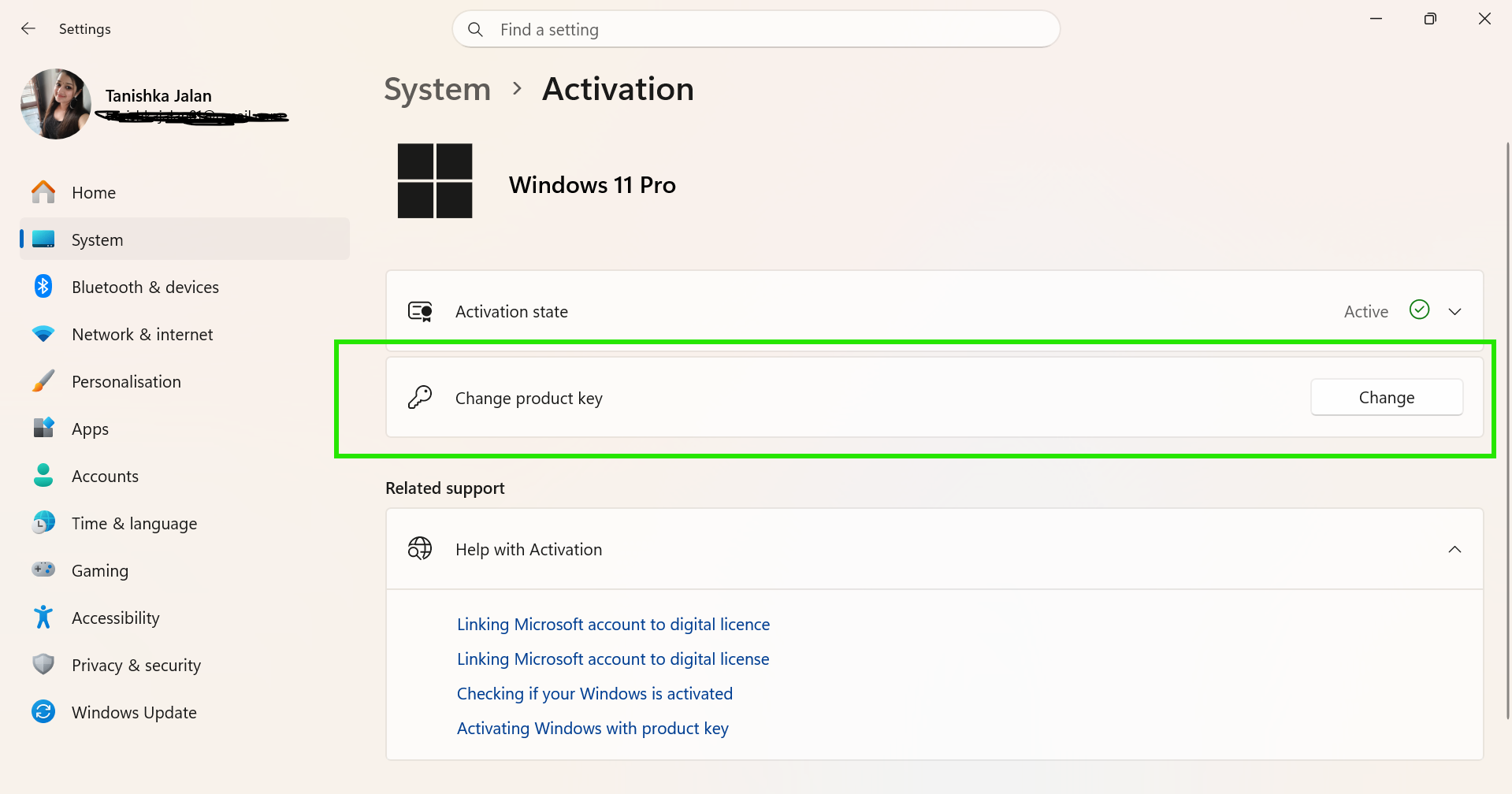1512x794 pixels.
Task: Click the paintbrush Personalisation icon
Action: [x=43, y=381]
